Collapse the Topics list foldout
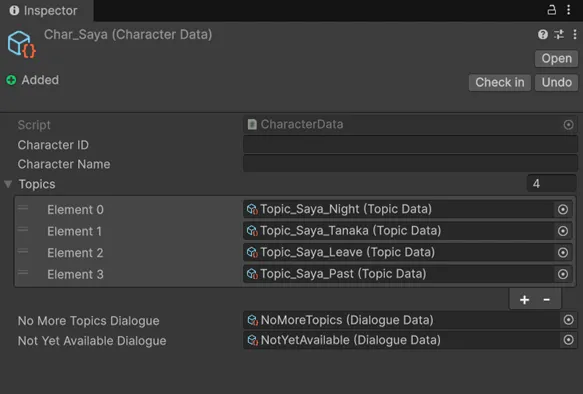Image resolution: width=583 pixels, height=394 pixels. [x=8, y=184]
